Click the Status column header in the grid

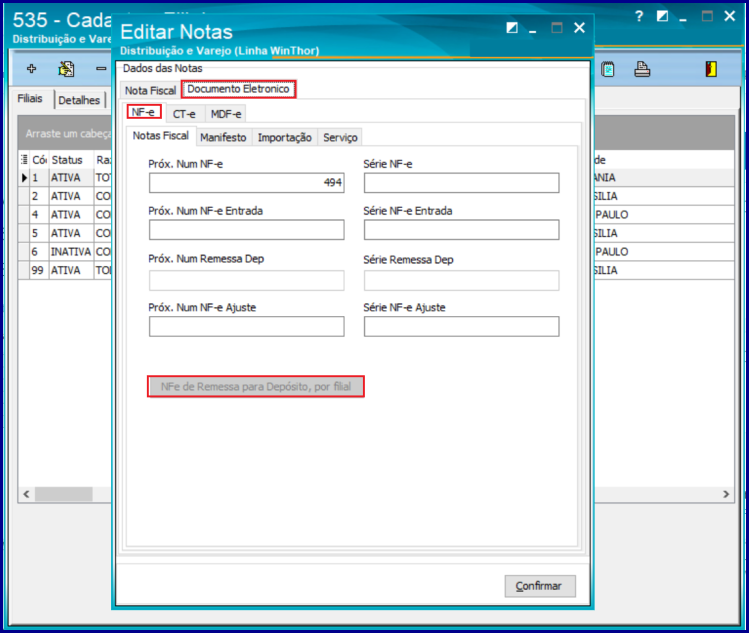[71, 160]
